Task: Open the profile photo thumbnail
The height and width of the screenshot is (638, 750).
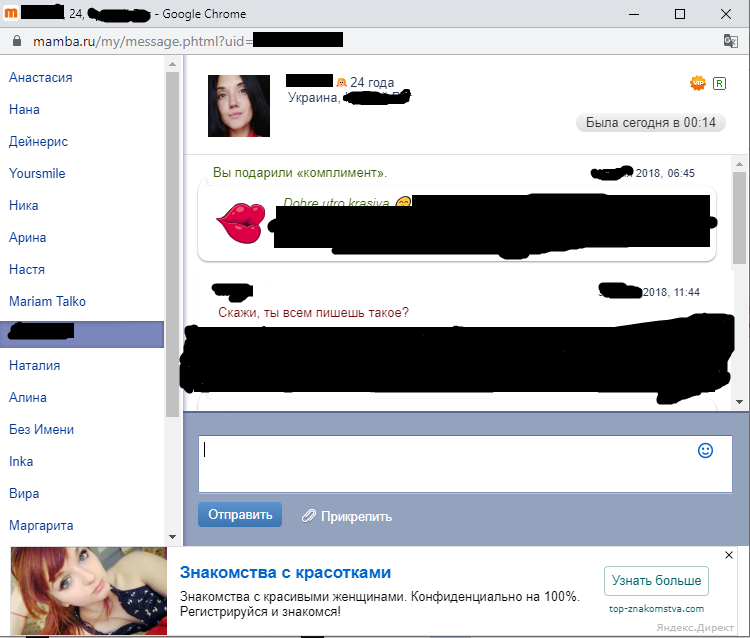Action: click(239, 106)
